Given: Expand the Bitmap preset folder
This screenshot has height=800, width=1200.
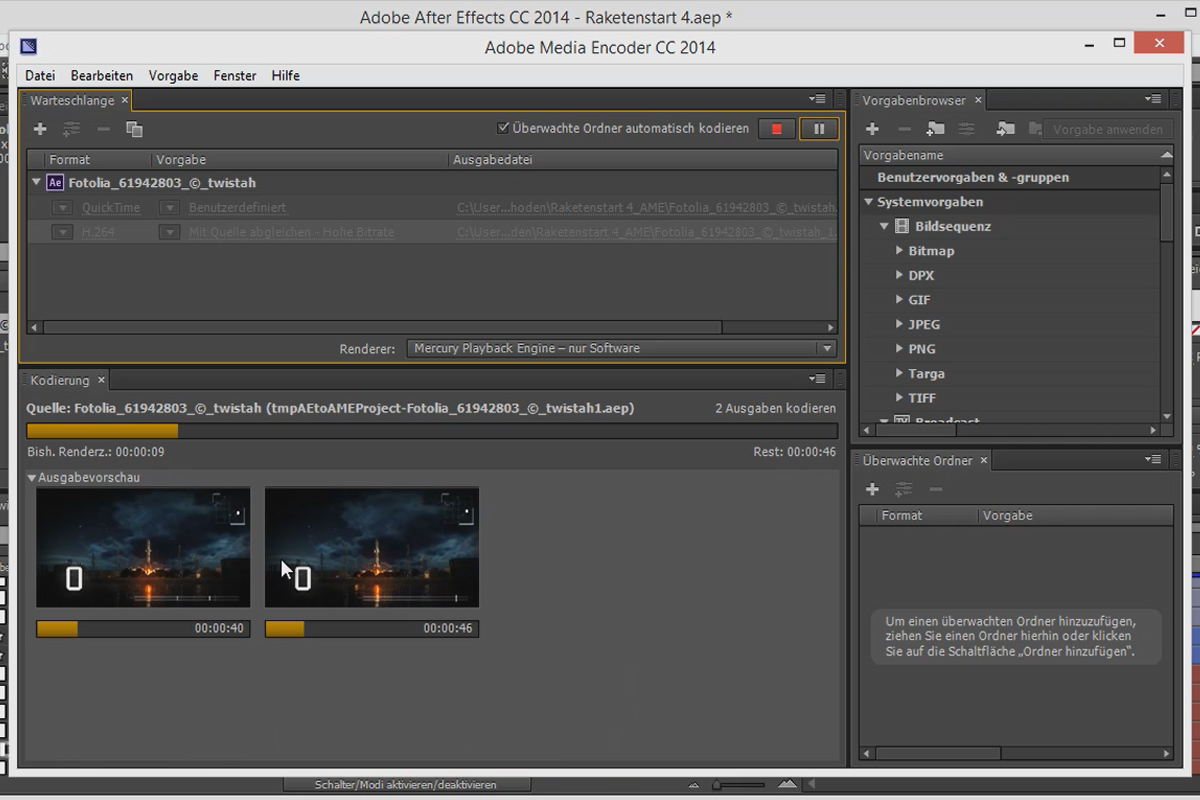Looking at the screenshot, I should [x=900, y=251].
